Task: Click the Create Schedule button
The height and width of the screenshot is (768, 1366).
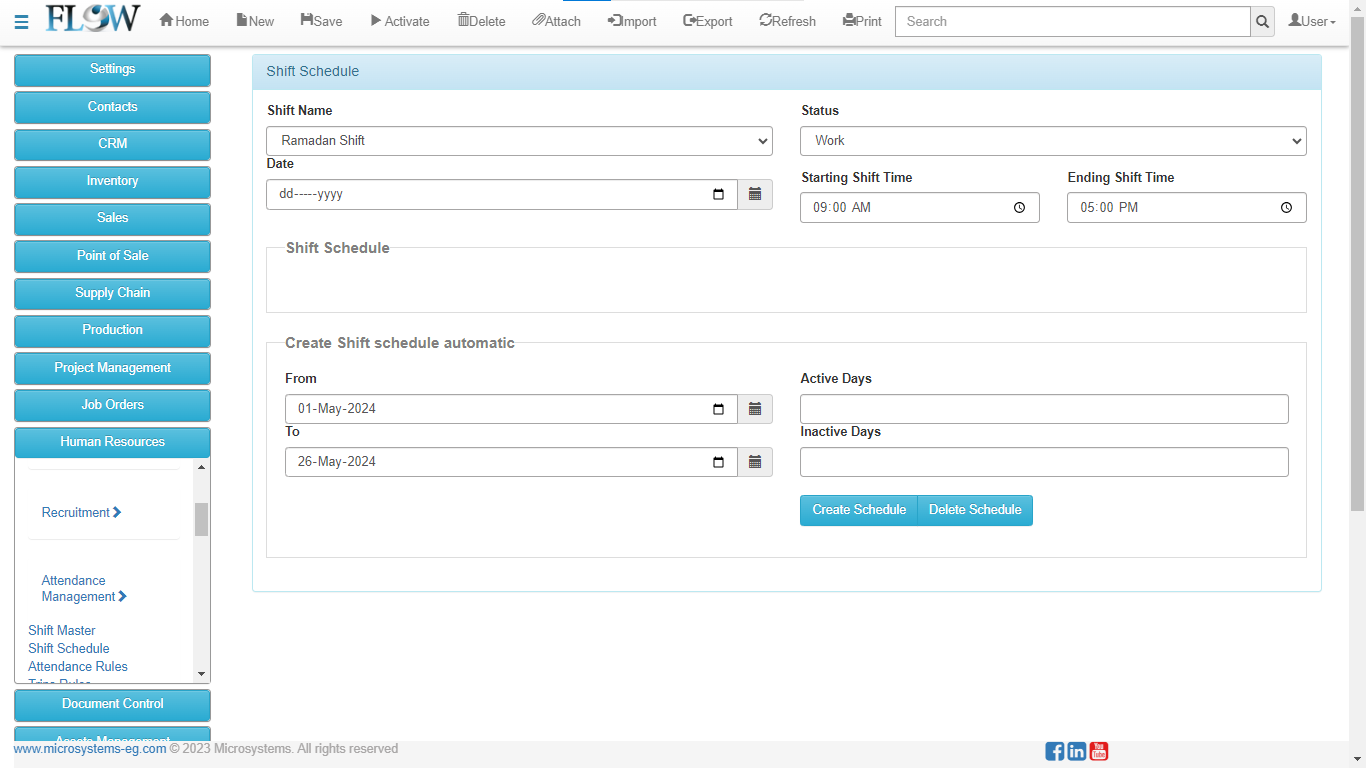Action: point(858,510)
